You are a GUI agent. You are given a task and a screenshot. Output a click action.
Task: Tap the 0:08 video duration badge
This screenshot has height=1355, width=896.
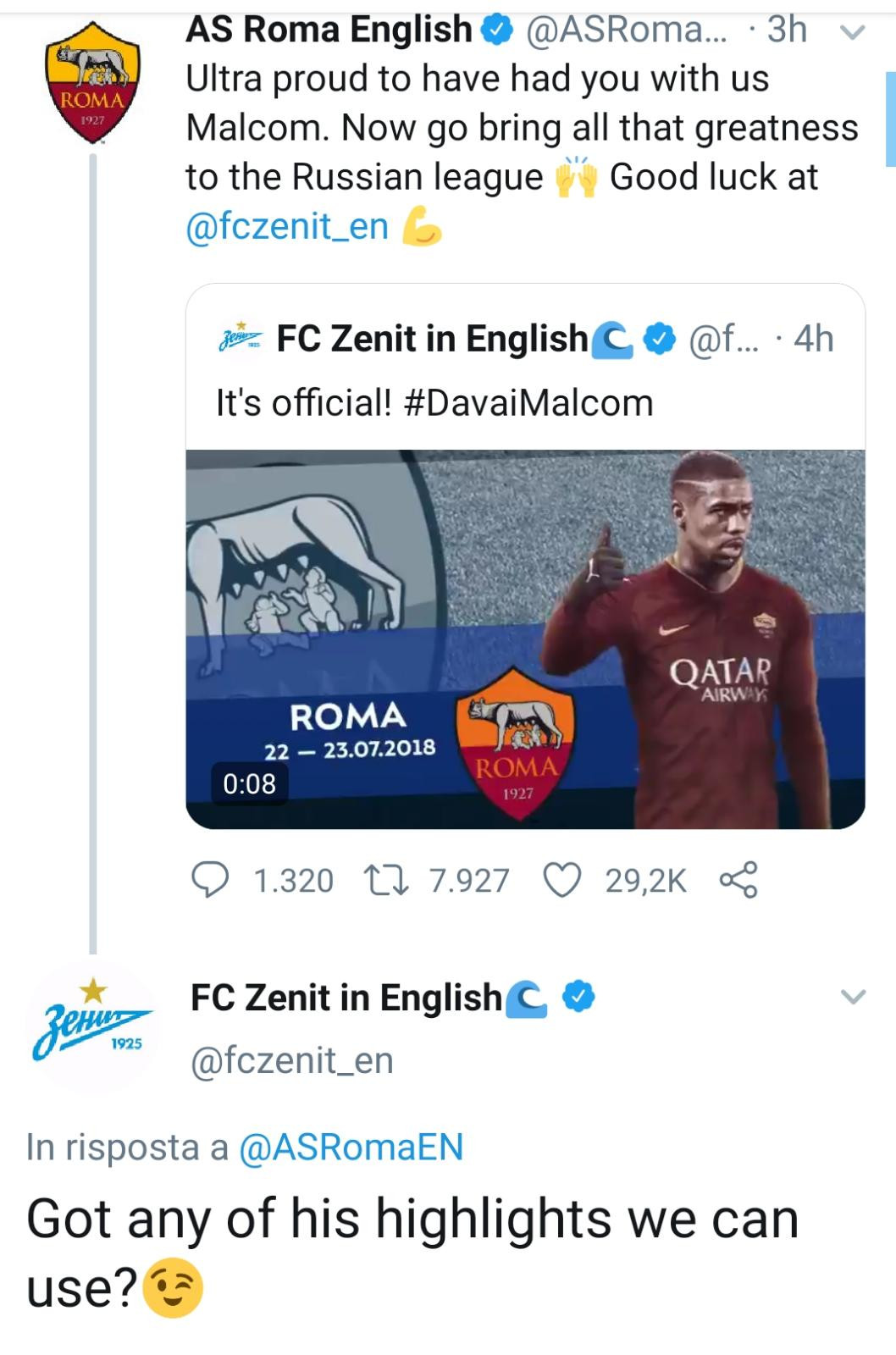[249, 783]
